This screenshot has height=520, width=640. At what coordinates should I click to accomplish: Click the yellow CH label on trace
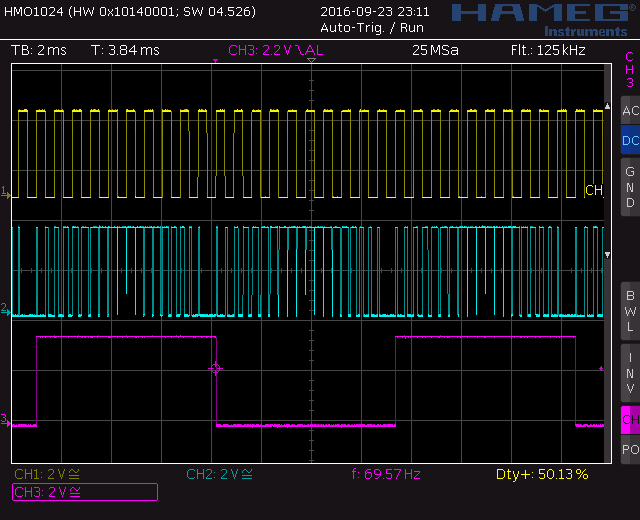[594, 190]
